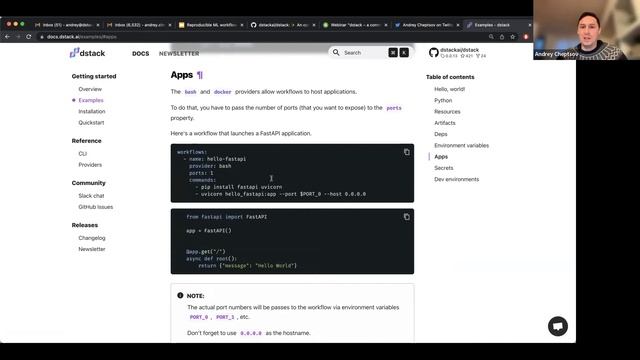This screenshot has width=640, height=360.
Task: Jump to Hello, world! in table of contents
Action: click(449, 89)
